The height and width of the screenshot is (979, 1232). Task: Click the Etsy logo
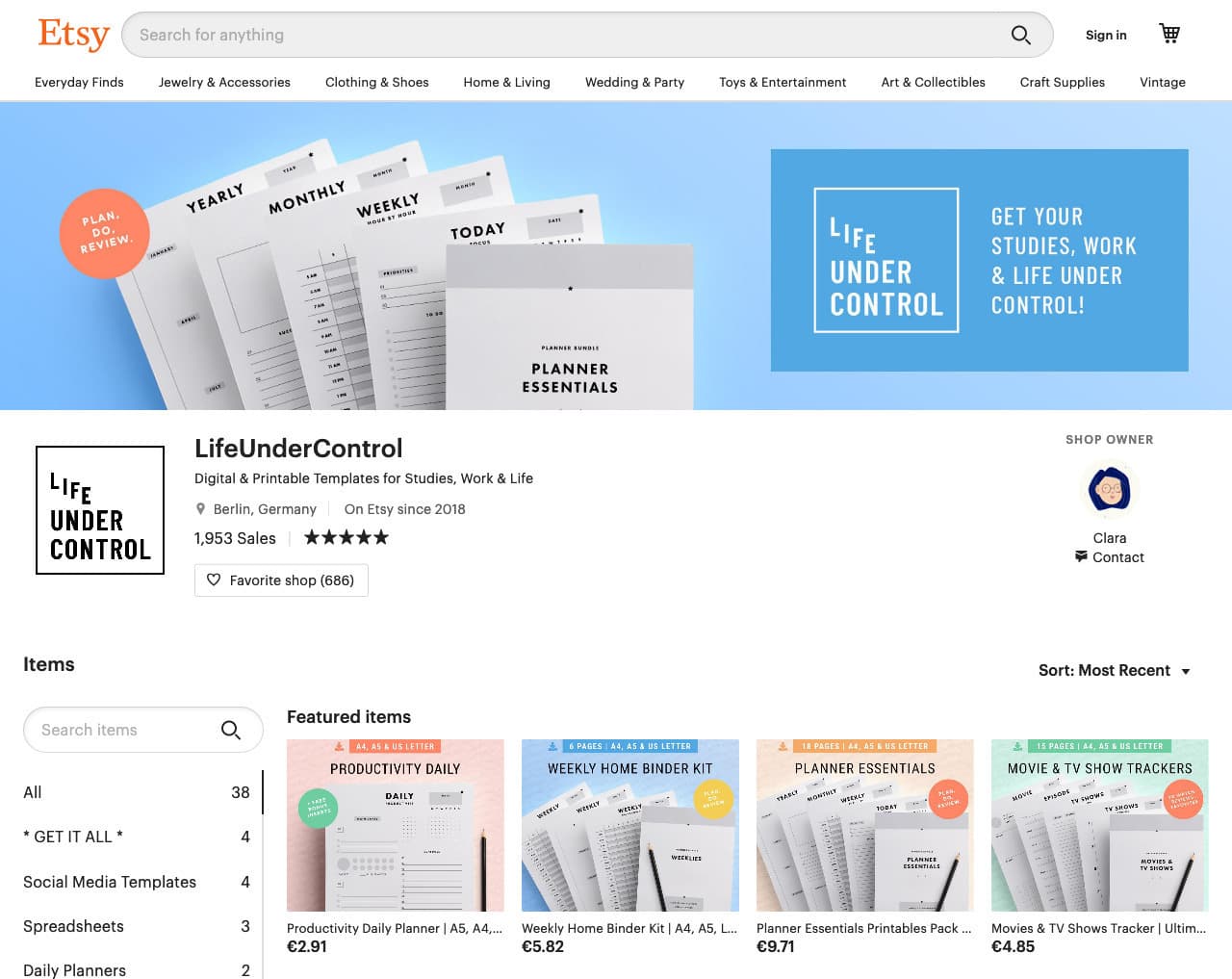pos(73,34)
